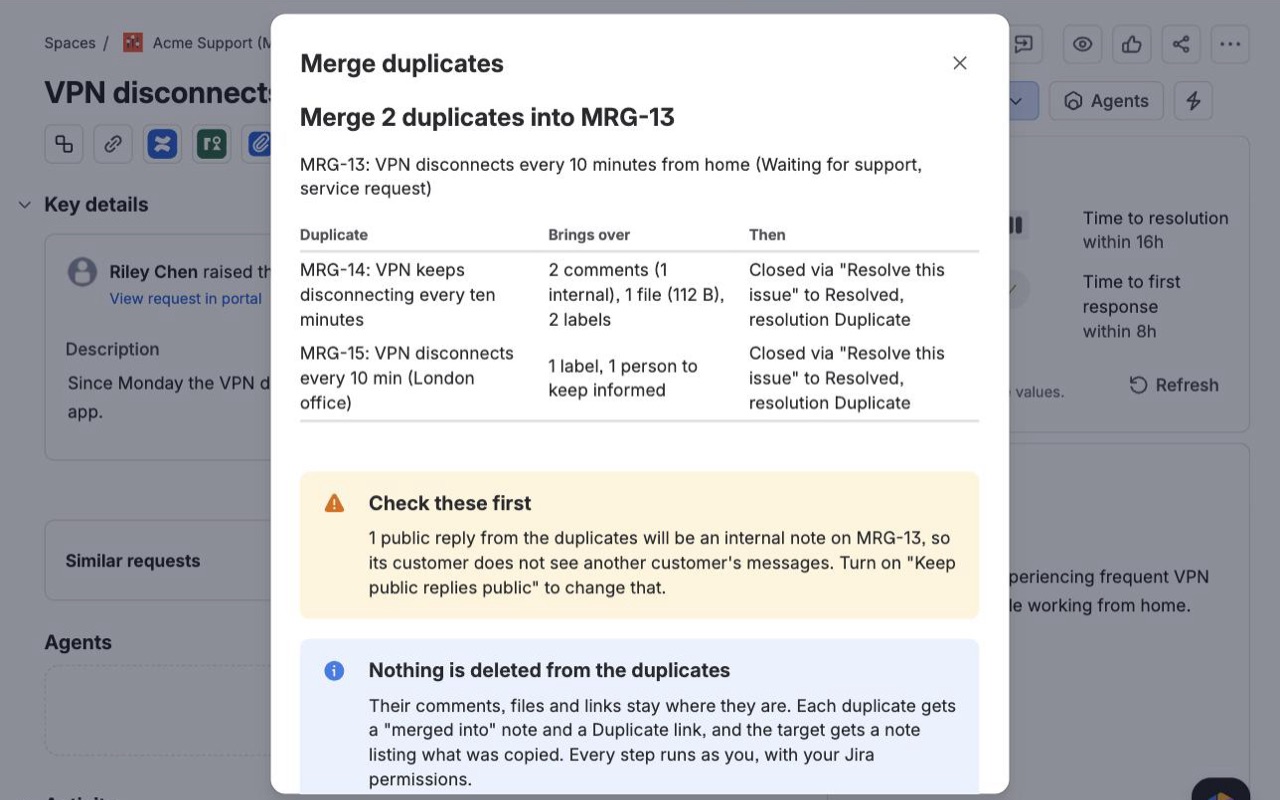1280x800 pixels.
Task: Click the MRG-13 target summary line
Action: tap(611, 176)
